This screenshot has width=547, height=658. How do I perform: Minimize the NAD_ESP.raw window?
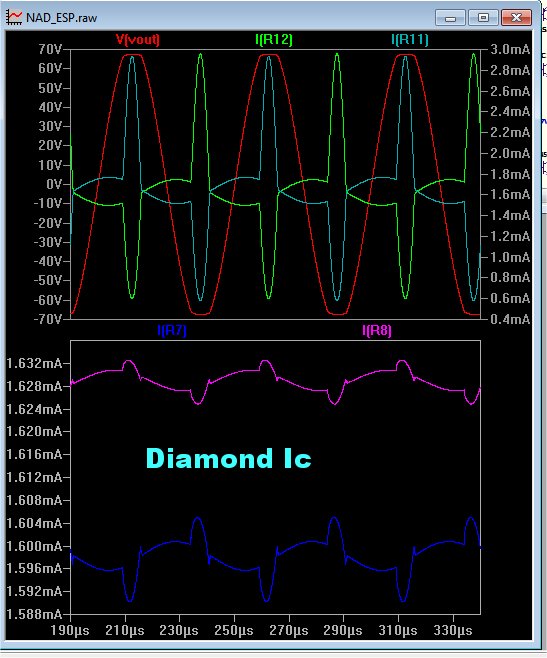pyautogui.click(x=450, y=18)
